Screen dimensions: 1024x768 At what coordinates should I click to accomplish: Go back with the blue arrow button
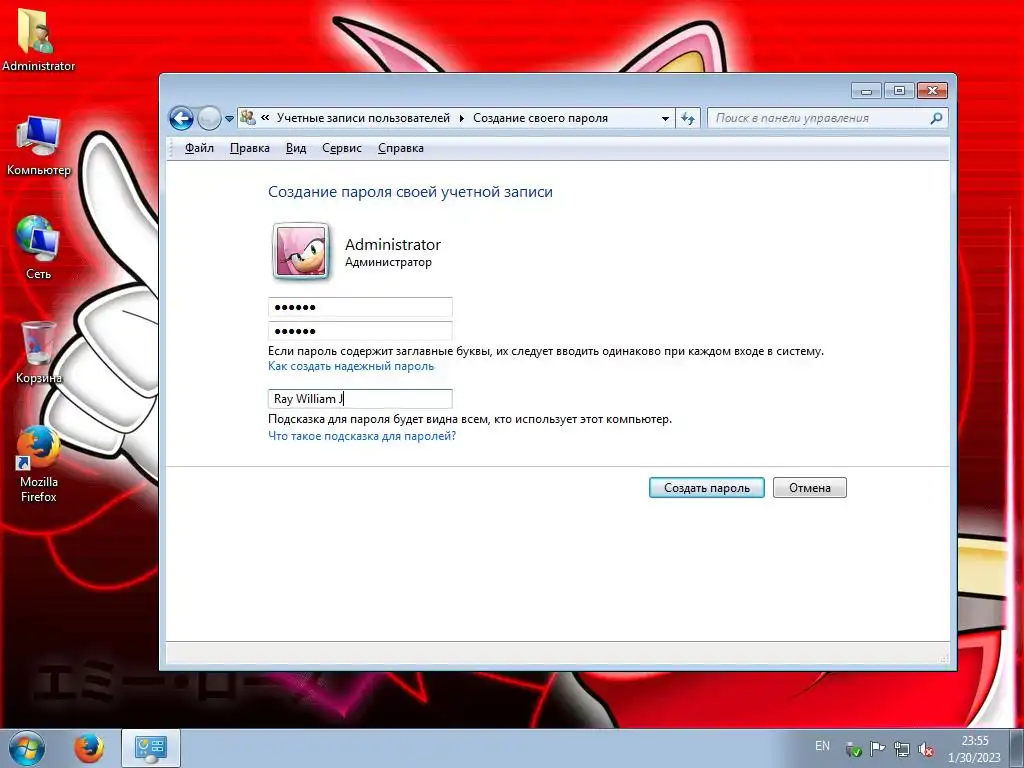coord(182,118)
